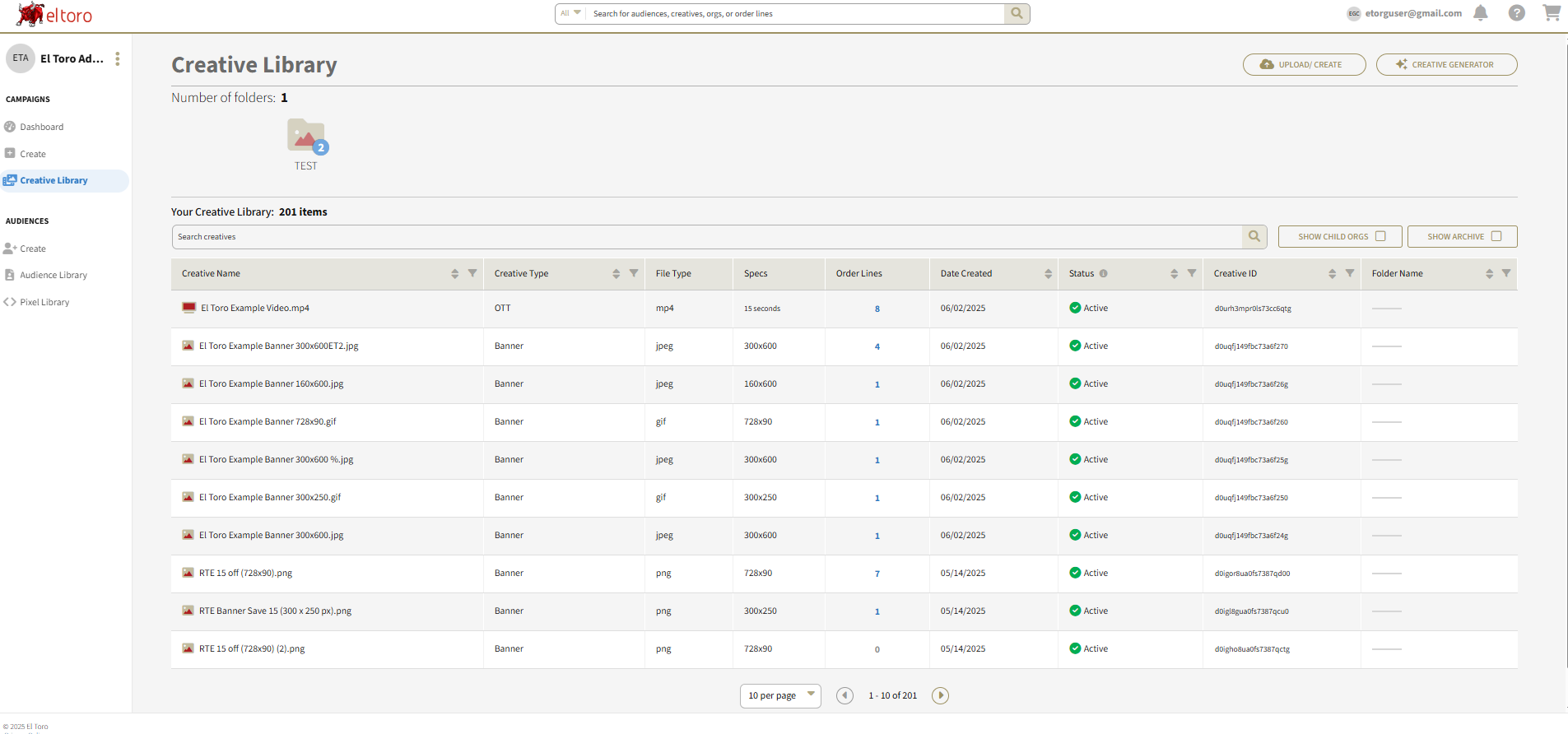
Task: Click the OTT creative type cell
Action: tap(503, 309)
